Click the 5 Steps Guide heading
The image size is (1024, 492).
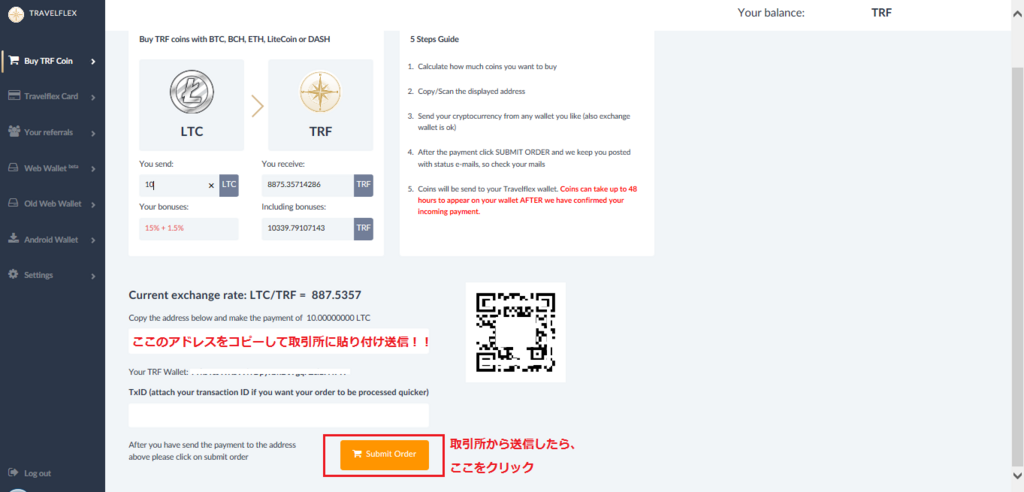(434, 39)
